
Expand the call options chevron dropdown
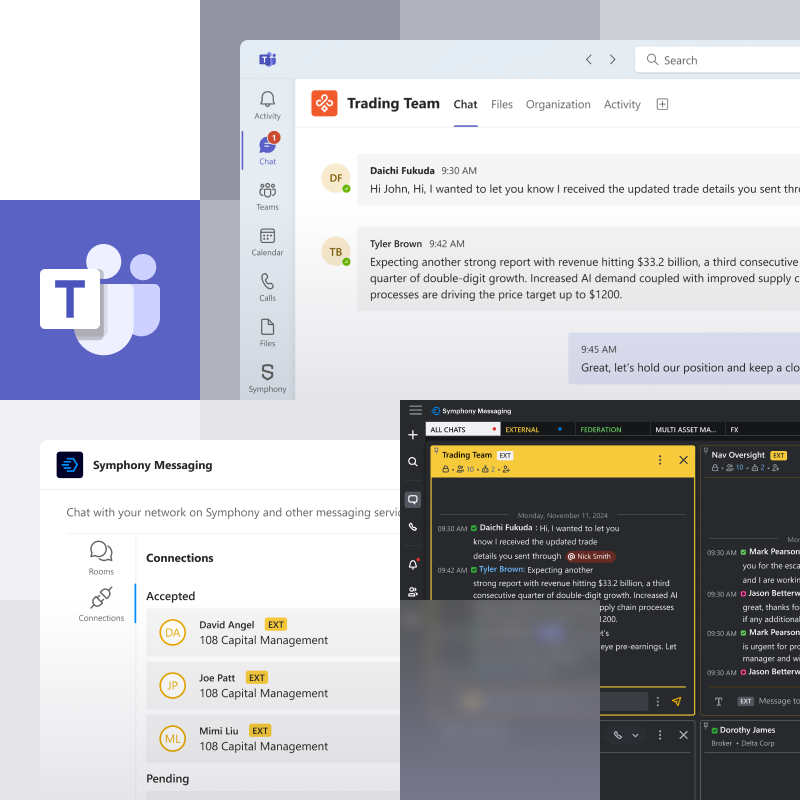coord(635,735)
